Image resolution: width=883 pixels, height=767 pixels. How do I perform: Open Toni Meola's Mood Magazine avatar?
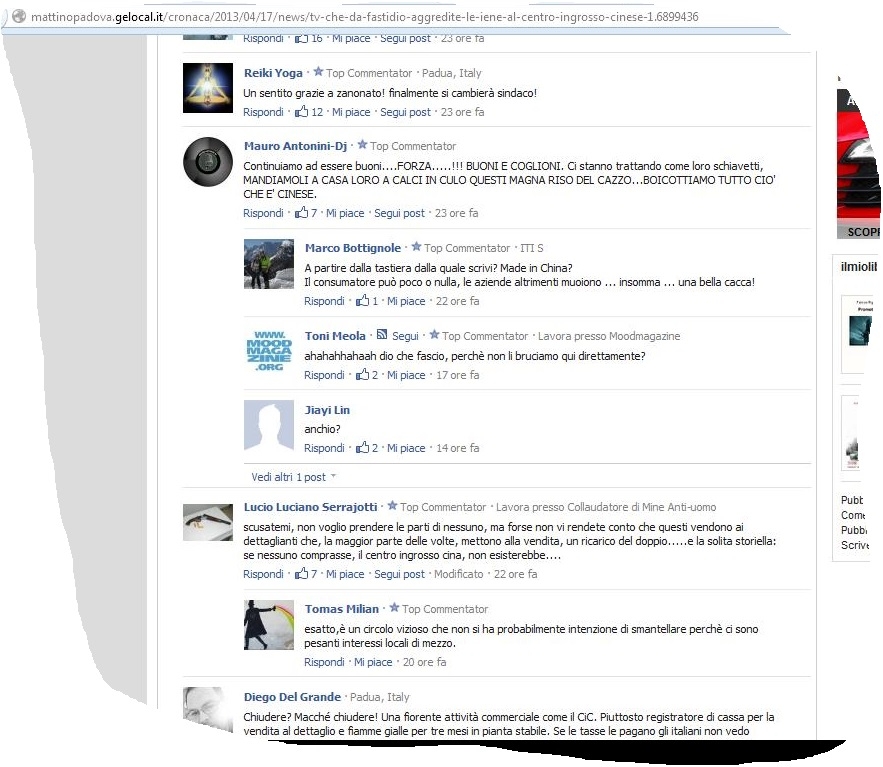[269, 351]
